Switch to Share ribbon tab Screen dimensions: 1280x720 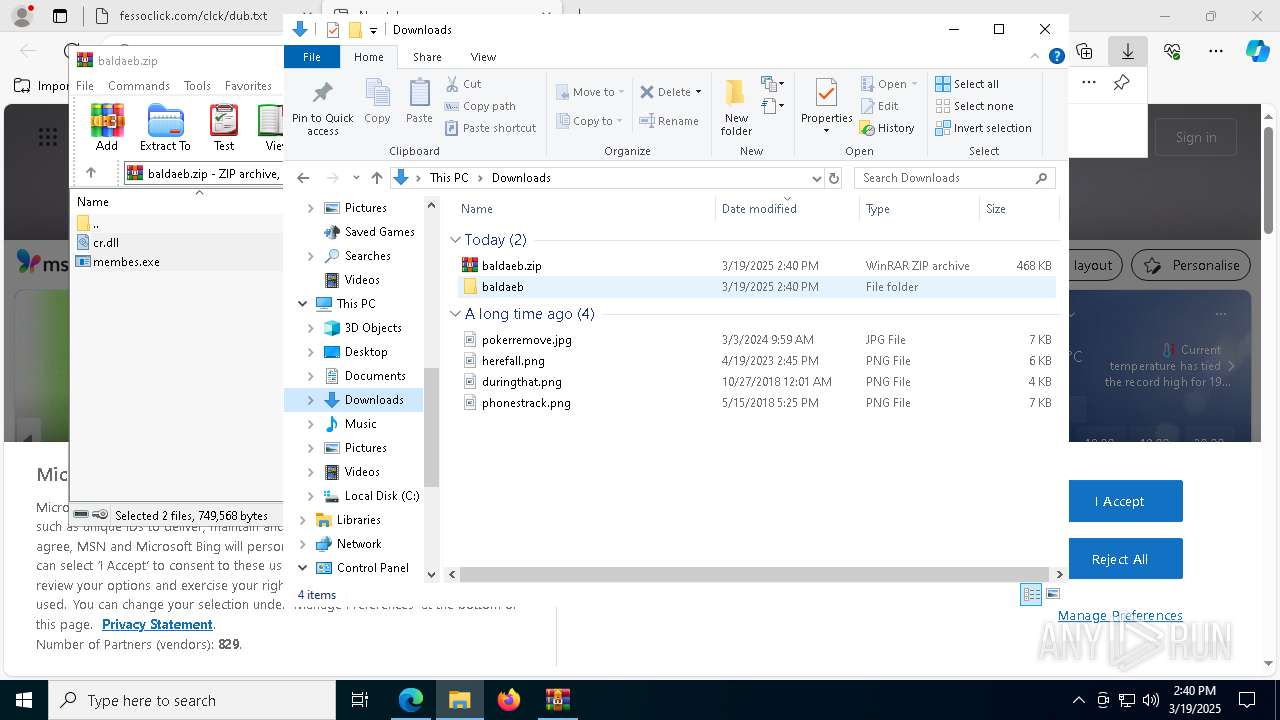[427, 57]
